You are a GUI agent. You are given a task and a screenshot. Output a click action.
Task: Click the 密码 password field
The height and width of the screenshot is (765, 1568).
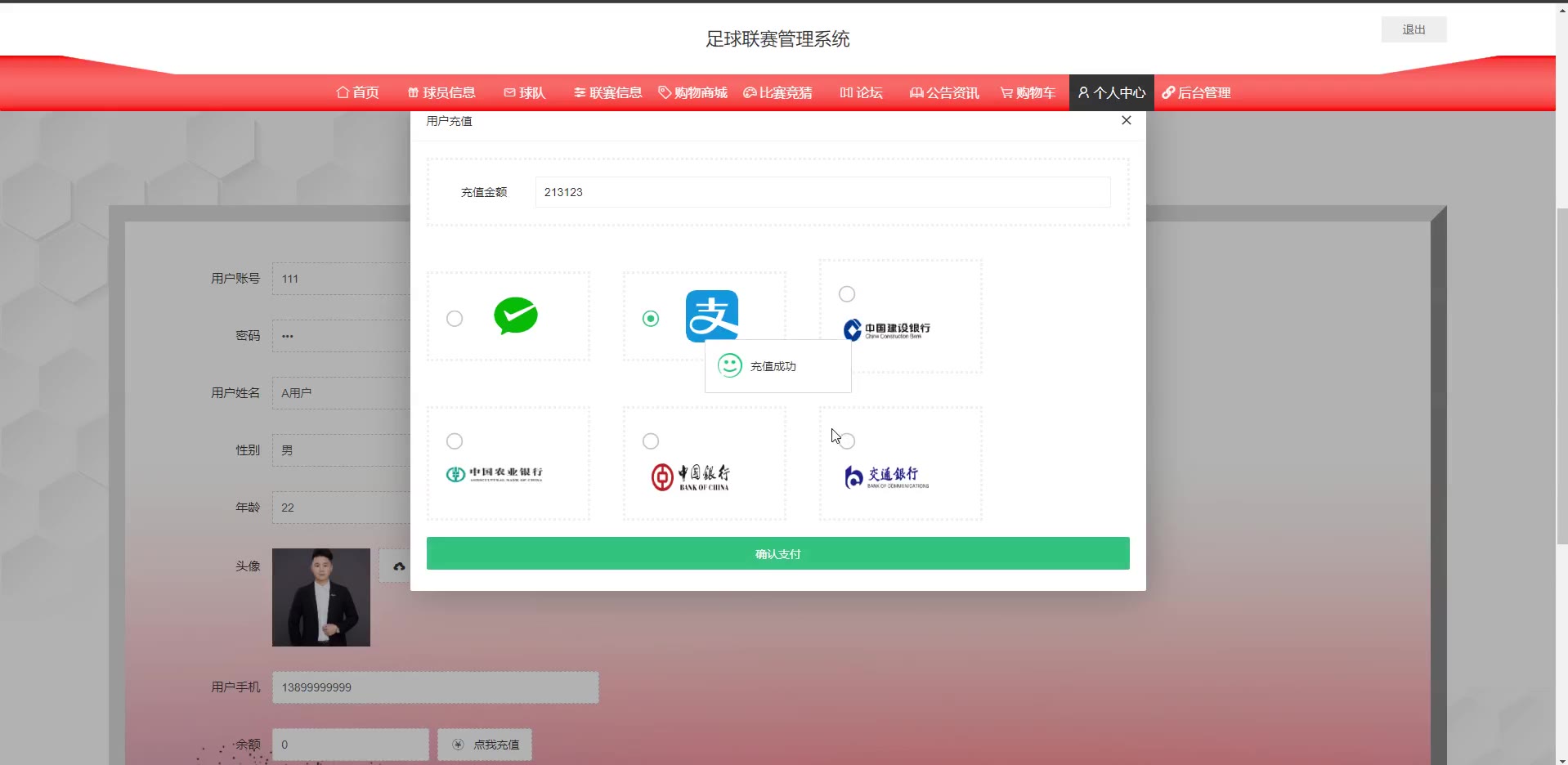point(342,336)
